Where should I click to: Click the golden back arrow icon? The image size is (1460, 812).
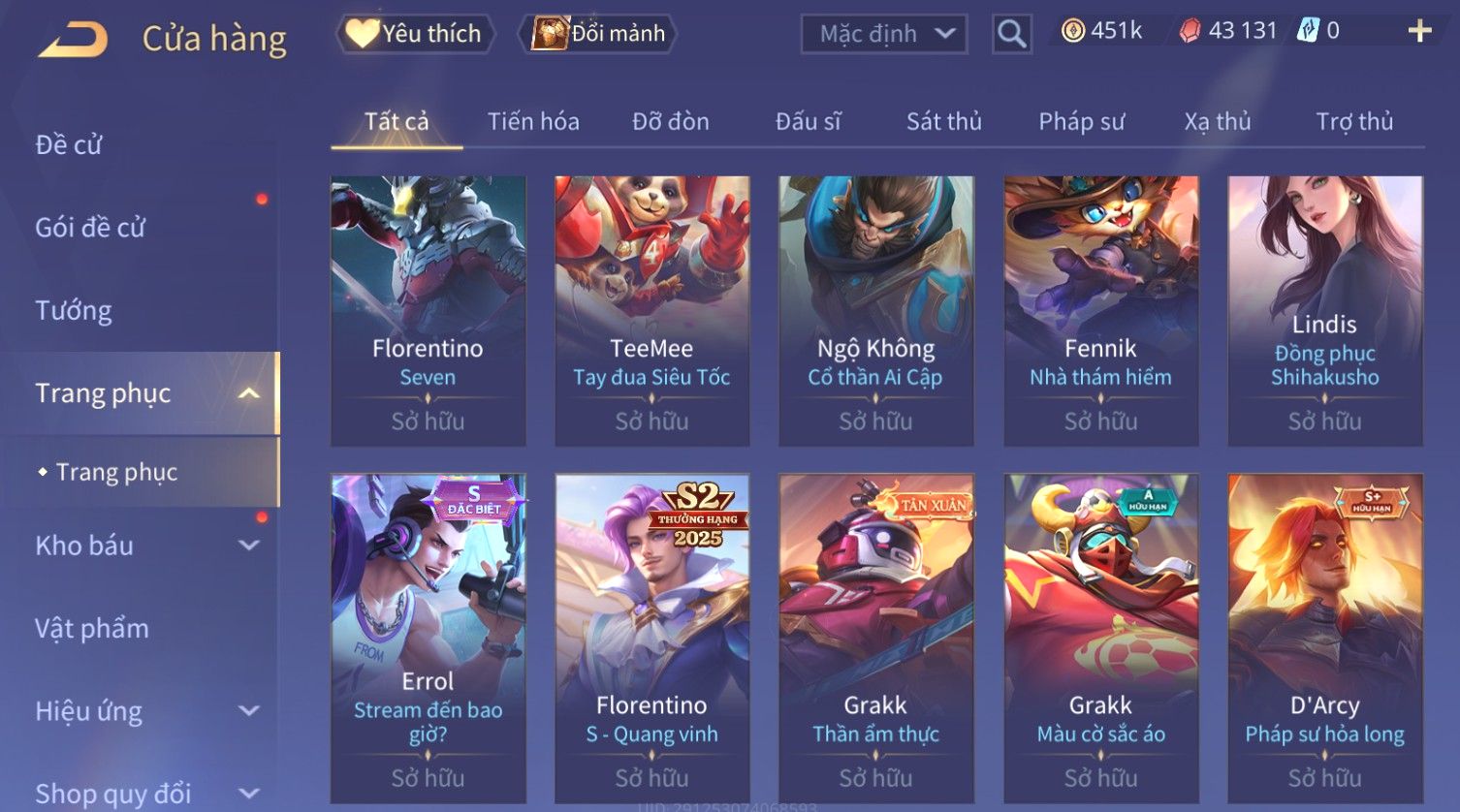73,40
